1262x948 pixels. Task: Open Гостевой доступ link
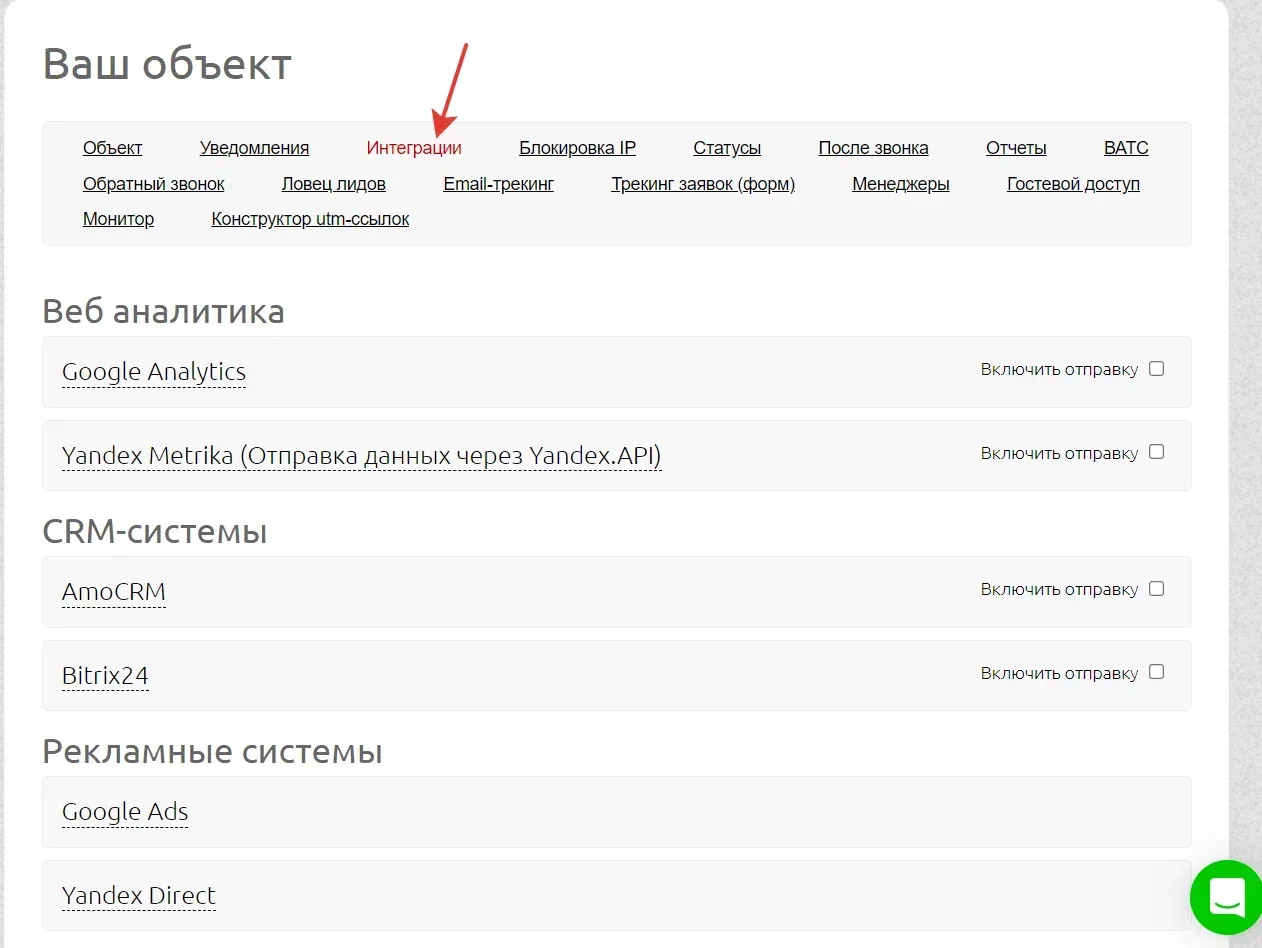point(1073,184)
